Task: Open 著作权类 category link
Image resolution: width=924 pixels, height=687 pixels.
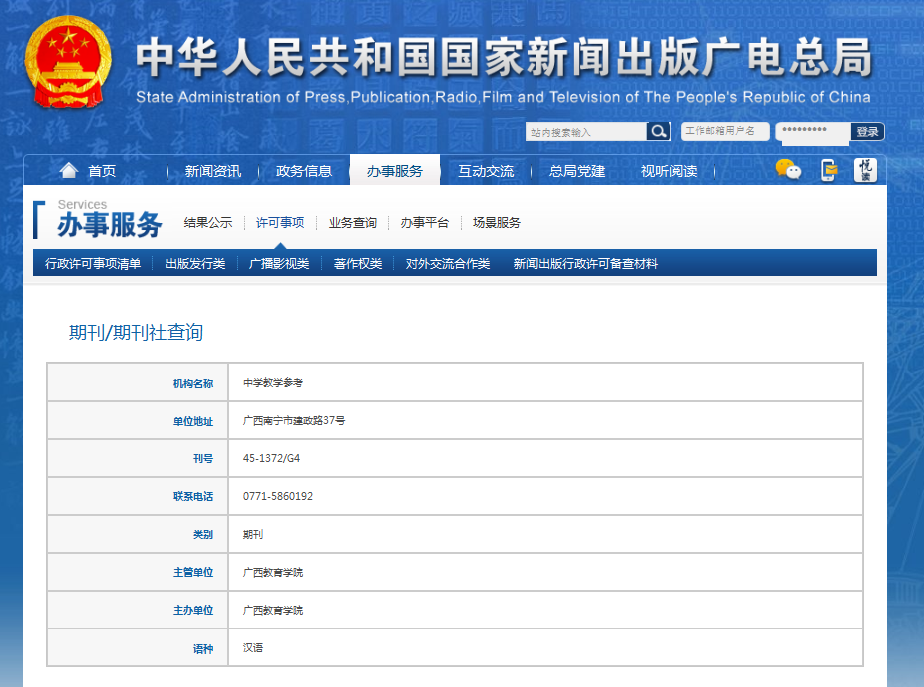Action: 358,263
